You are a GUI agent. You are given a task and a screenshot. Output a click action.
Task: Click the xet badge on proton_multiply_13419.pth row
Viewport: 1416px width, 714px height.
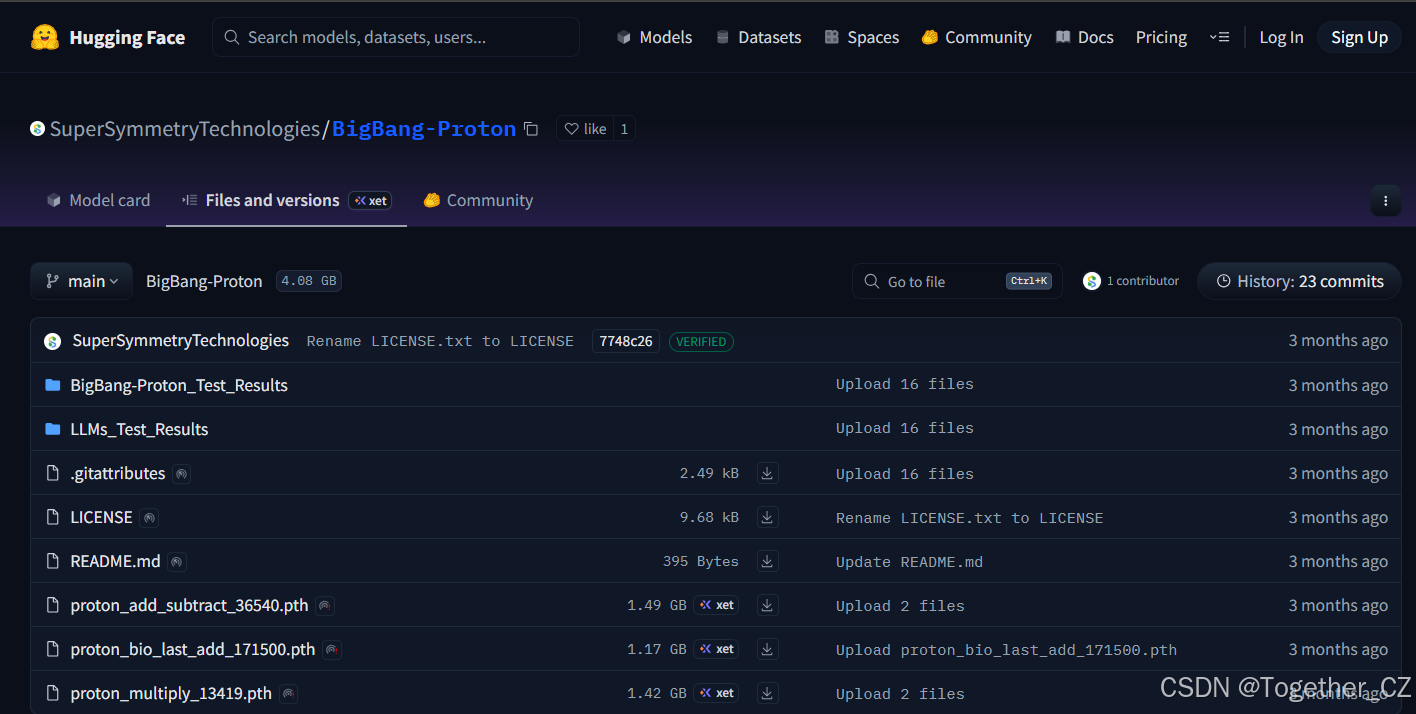717,693
